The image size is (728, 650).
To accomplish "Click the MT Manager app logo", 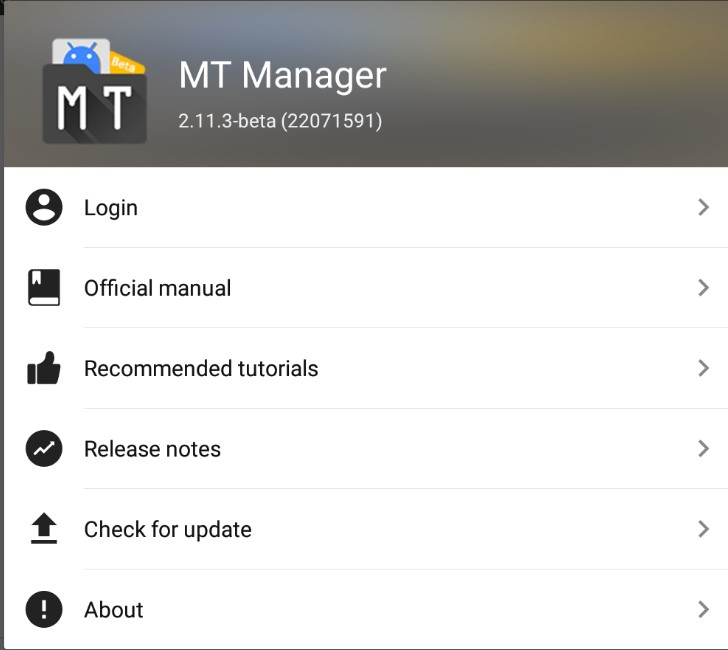I will pyautogui.click(x=94, y=92).
